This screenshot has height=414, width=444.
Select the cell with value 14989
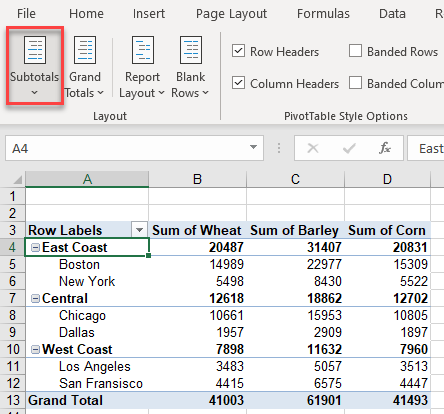pyautogui.click(x=197, y=264)
